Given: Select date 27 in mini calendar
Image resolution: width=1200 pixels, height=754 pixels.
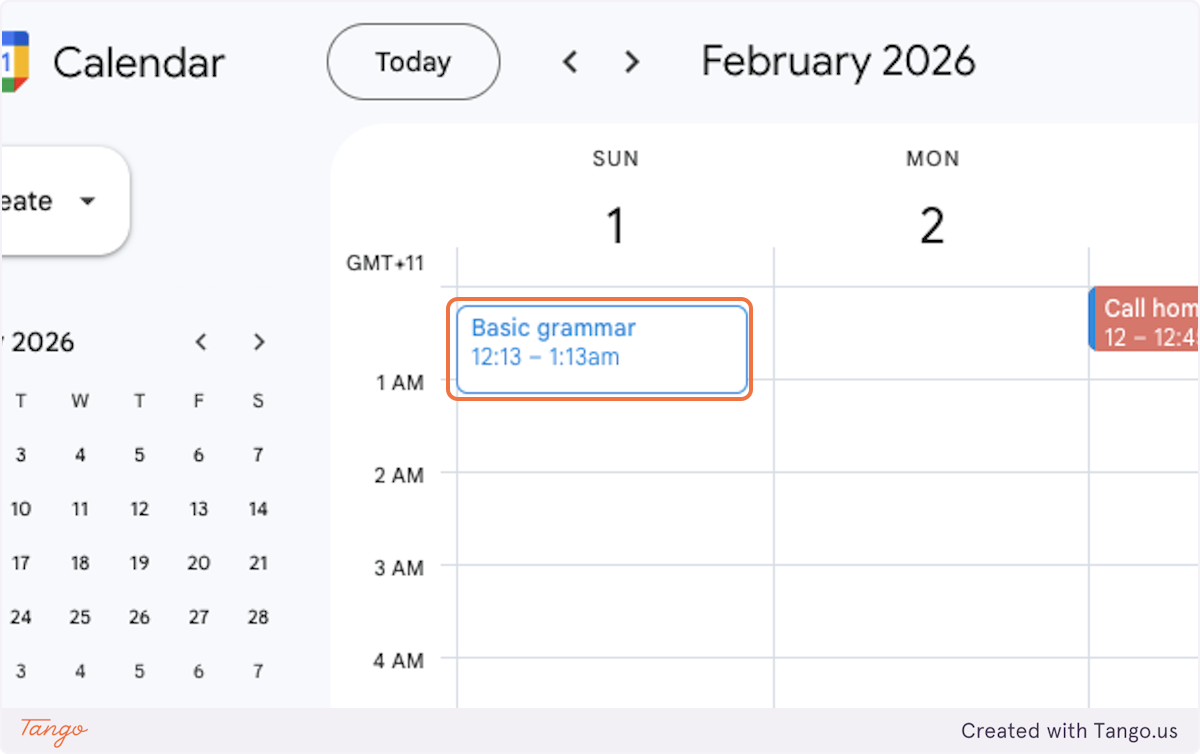Looking at the screenshot, I should [199, 617].
